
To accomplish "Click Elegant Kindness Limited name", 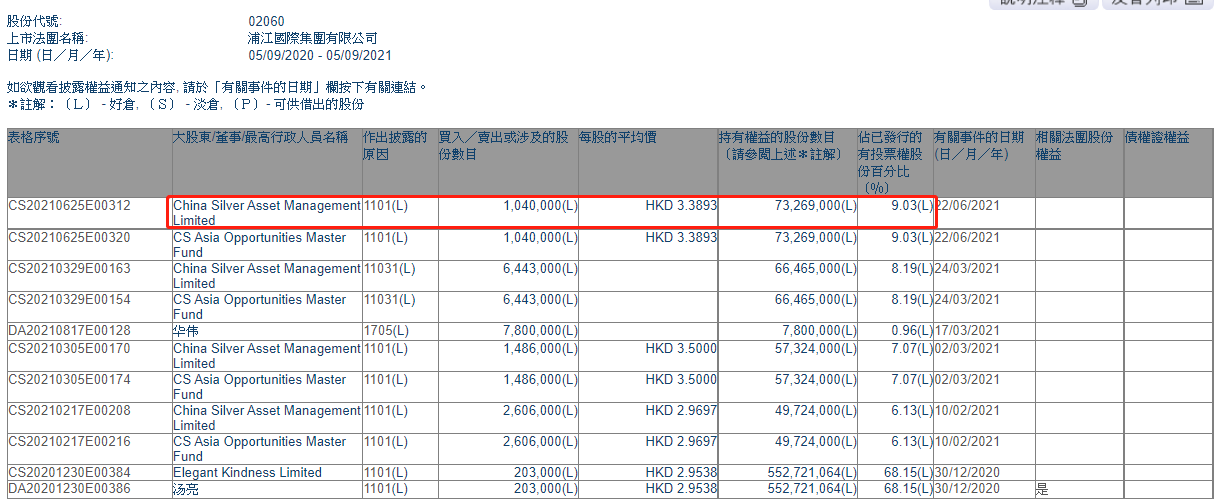I will pos(247,473).
